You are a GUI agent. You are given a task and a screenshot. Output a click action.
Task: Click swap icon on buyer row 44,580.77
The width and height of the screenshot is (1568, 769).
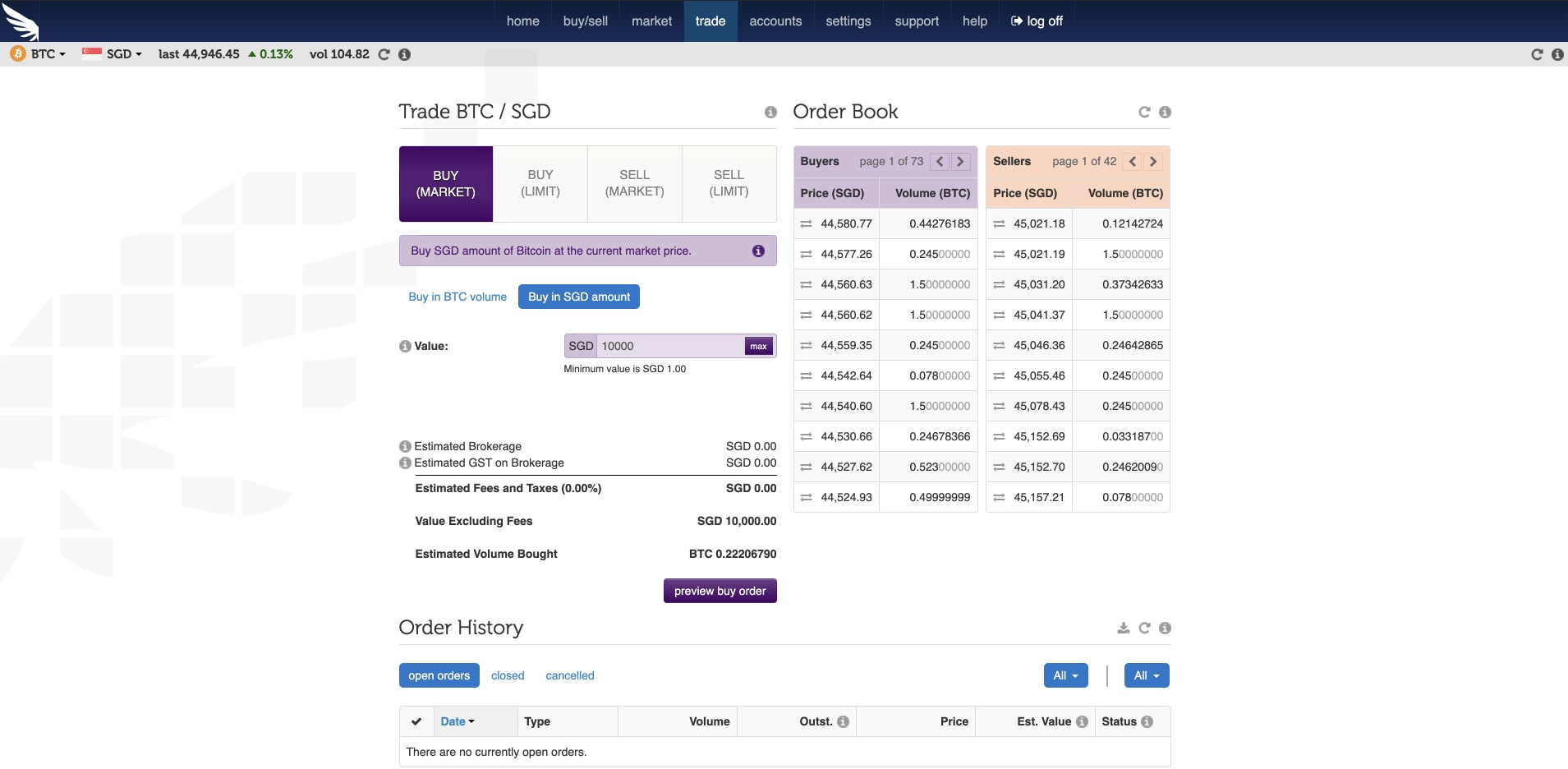(x=806, y=223)
